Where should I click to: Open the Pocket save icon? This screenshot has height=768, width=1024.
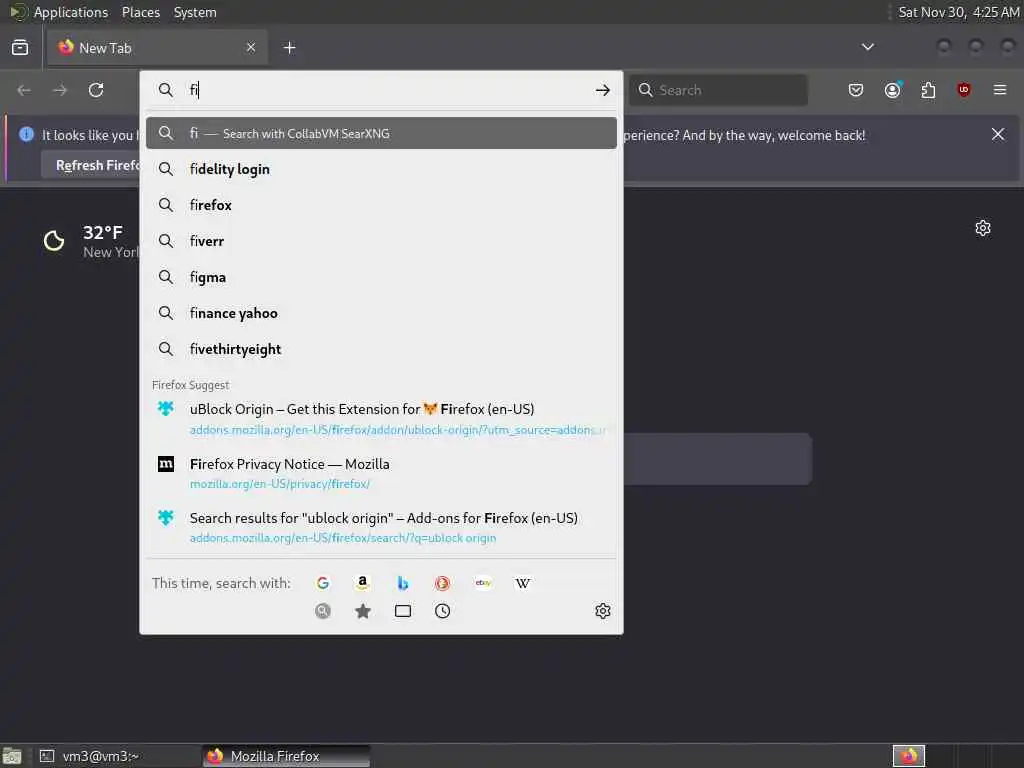(x=856, y=90)
